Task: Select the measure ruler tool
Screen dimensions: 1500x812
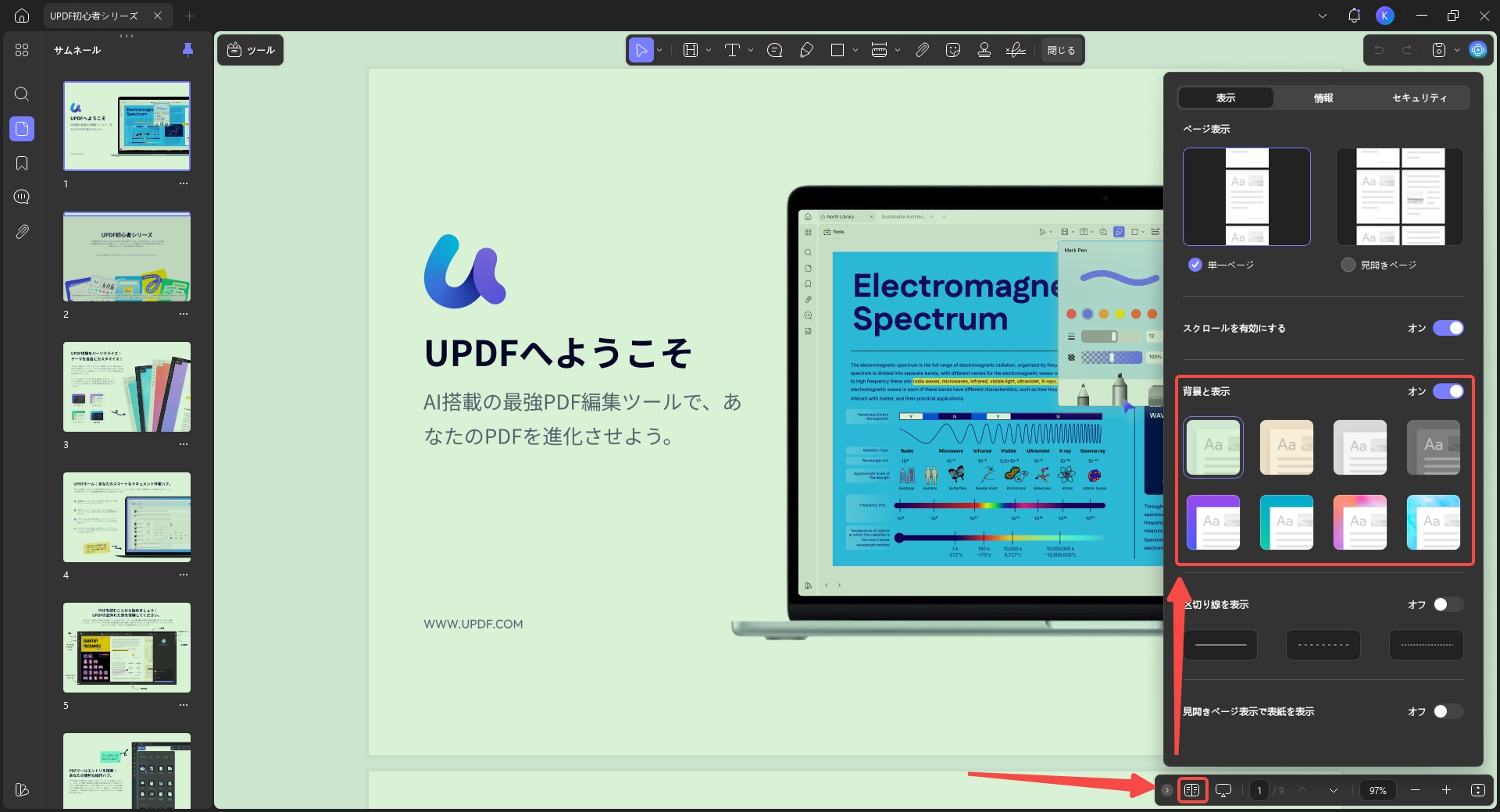Action: [x=879, y=50]
